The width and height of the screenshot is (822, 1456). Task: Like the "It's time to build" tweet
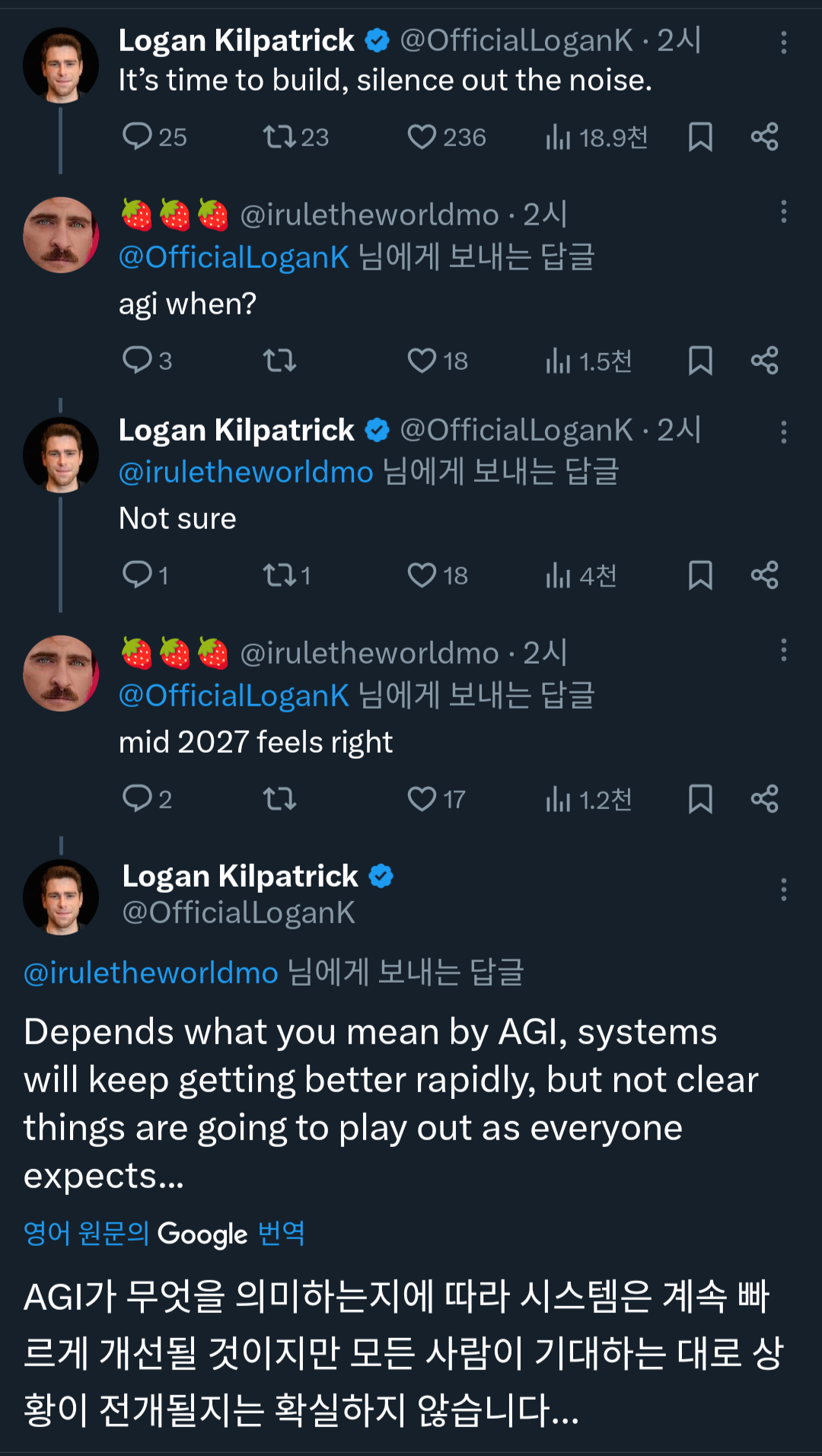click(422, 137)
